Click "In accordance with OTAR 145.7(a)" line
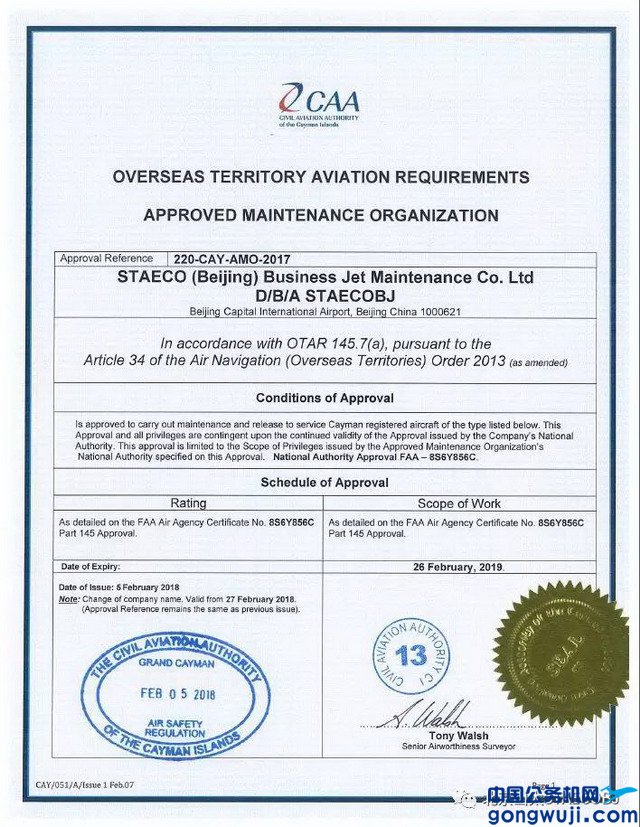The image size is (640, 827). [326, 344]
